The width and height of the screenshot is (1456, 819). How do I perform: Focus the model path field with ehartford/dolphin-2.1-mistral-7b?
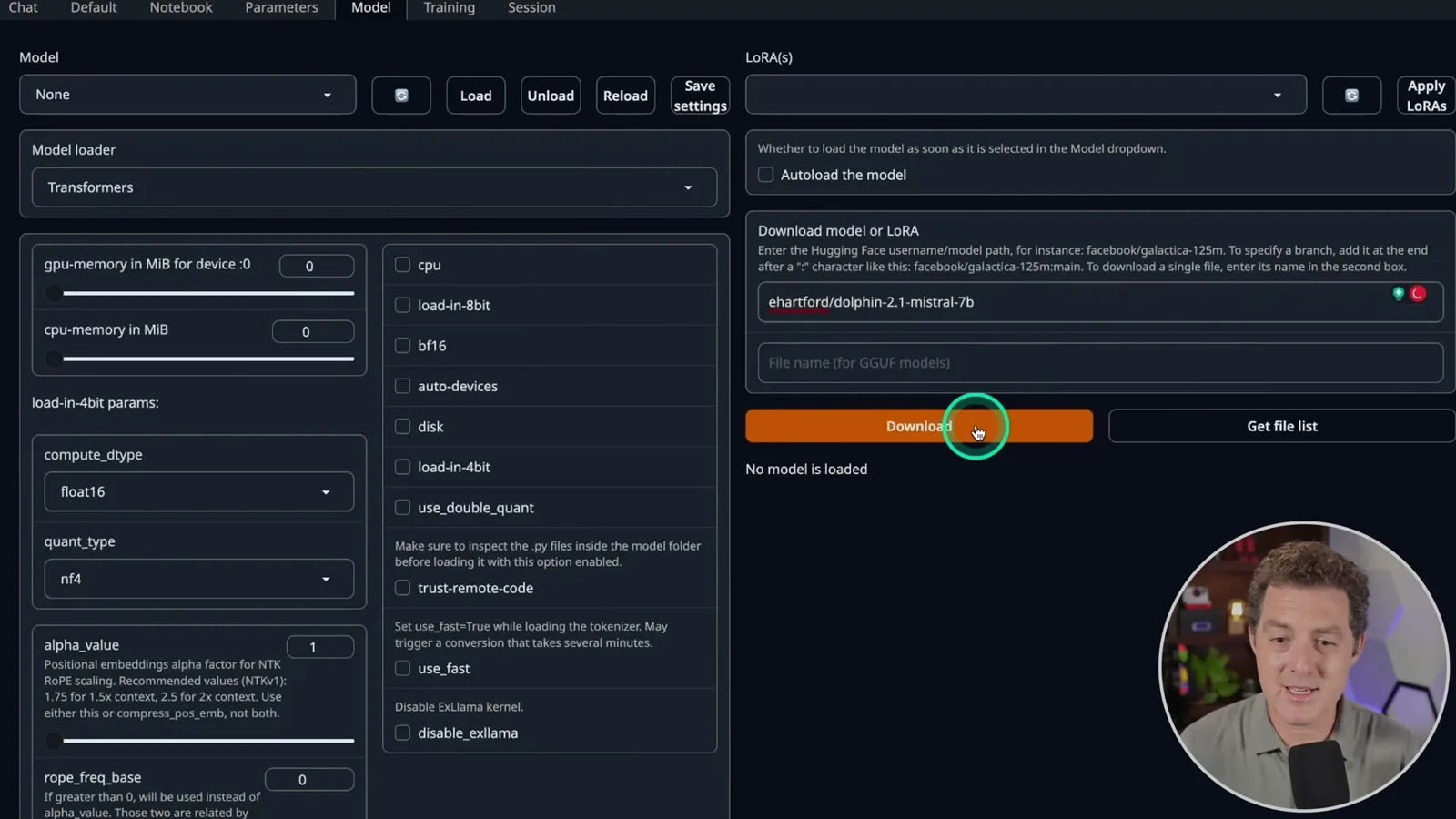[x=1100, y=302]
